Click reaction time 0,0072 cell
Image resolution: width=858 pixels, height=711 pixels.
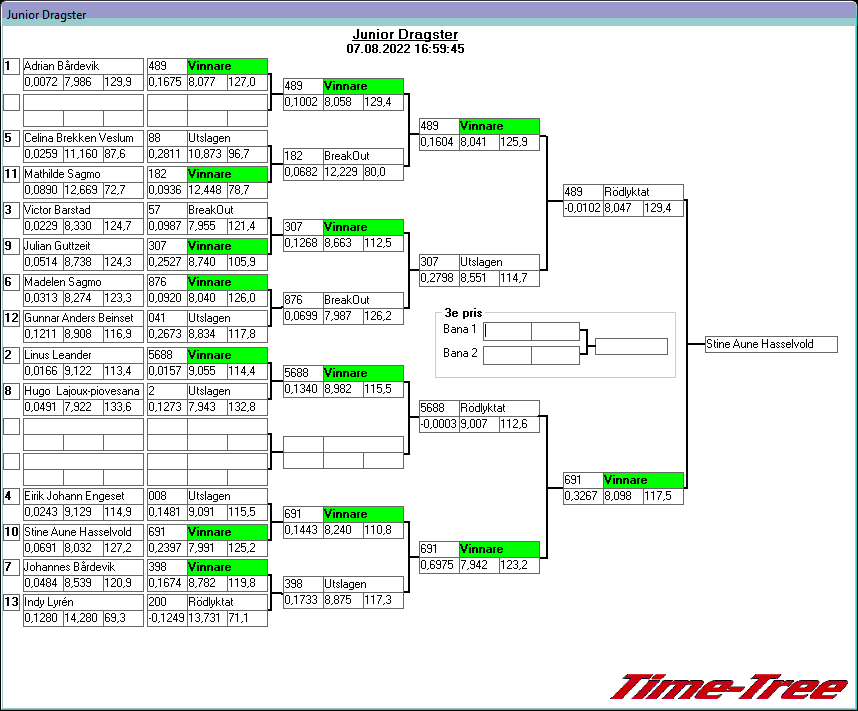[x=43, y=82]
